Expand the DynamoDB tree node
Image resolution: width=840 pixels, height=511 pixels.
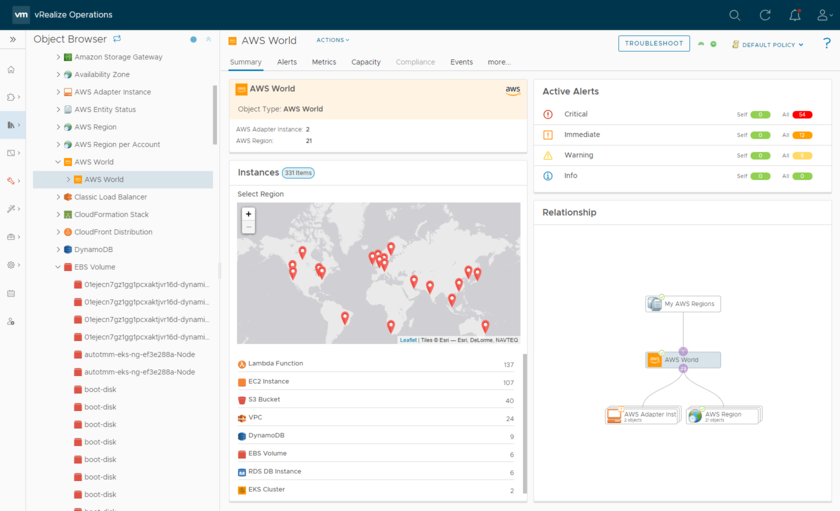pos(58,249)
